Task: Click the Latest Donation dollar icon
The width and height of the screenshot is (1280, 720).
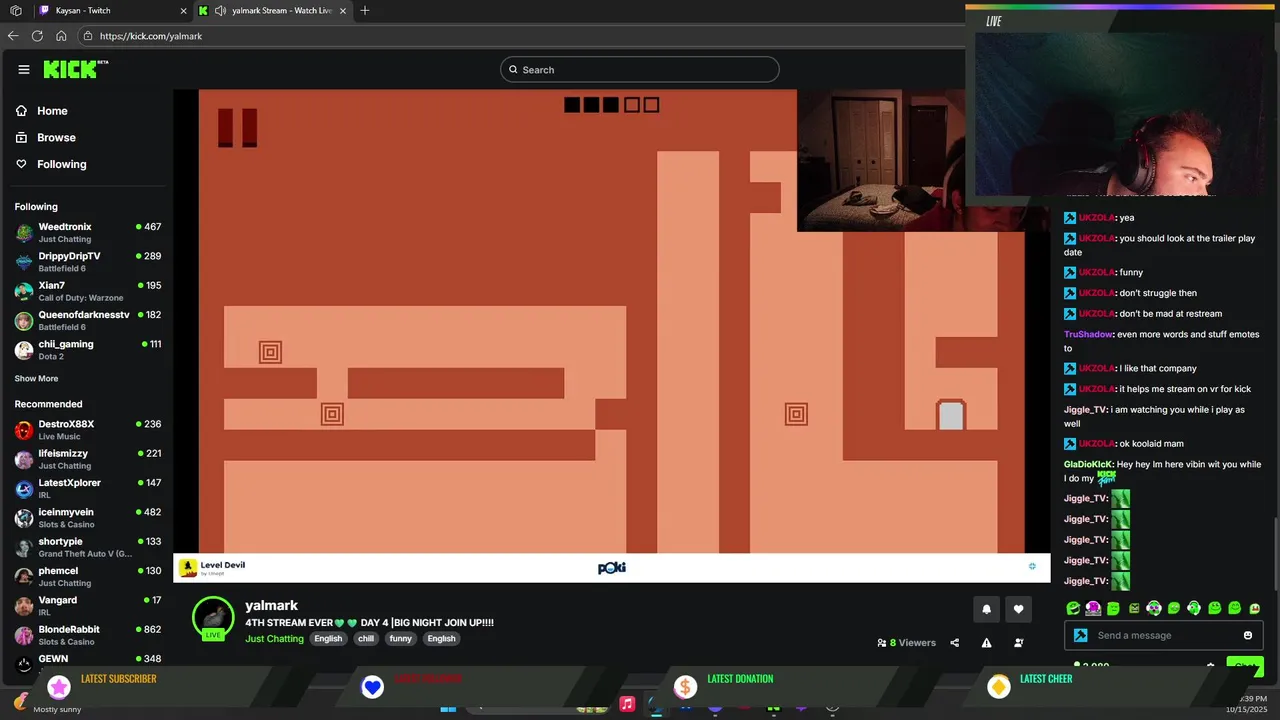Action: pos(685,687)
